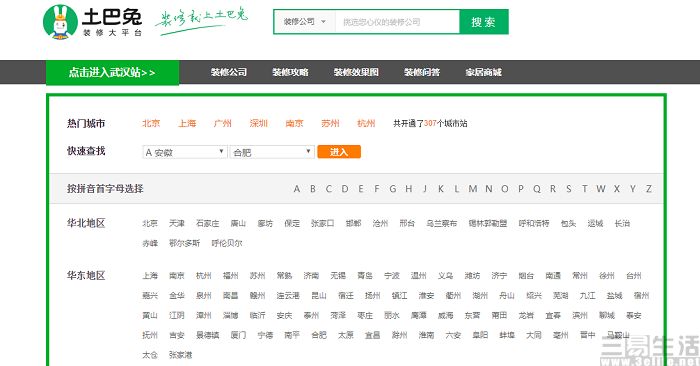
Task: Expand the city dropdown showing 合肥
Action: coord(272,152)
